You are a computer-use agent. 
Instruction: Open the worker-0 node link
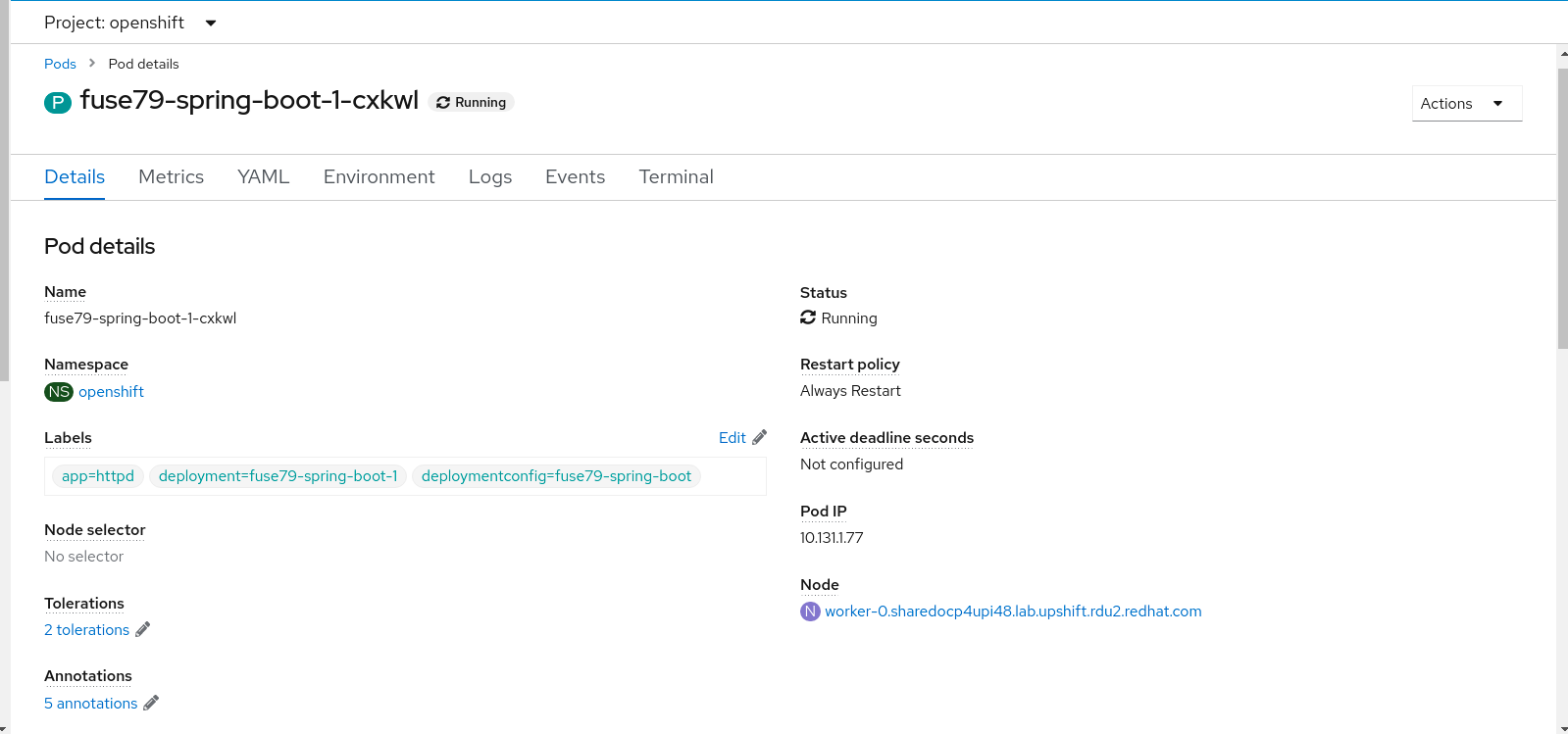1013,612
